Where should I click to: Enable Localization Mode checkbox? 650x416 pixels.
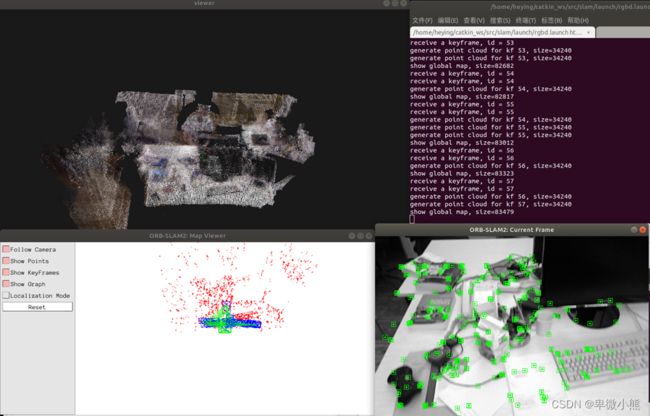pos(6,295)
